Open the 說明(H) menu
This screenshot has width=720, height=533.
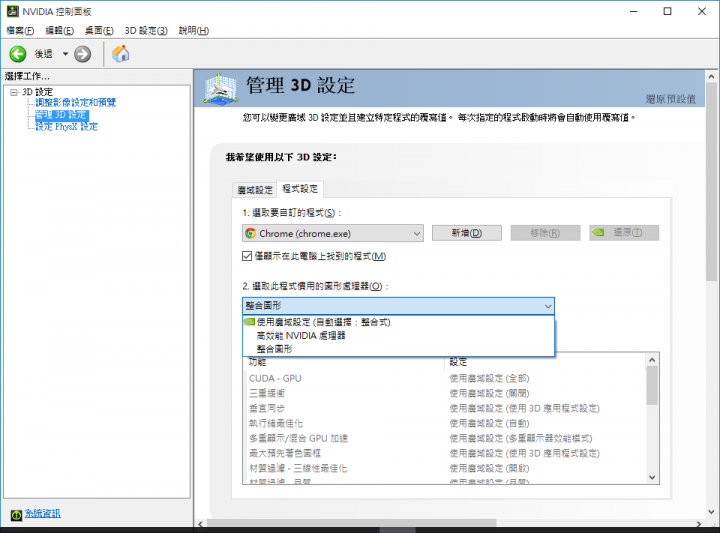[x=194, y=31]
